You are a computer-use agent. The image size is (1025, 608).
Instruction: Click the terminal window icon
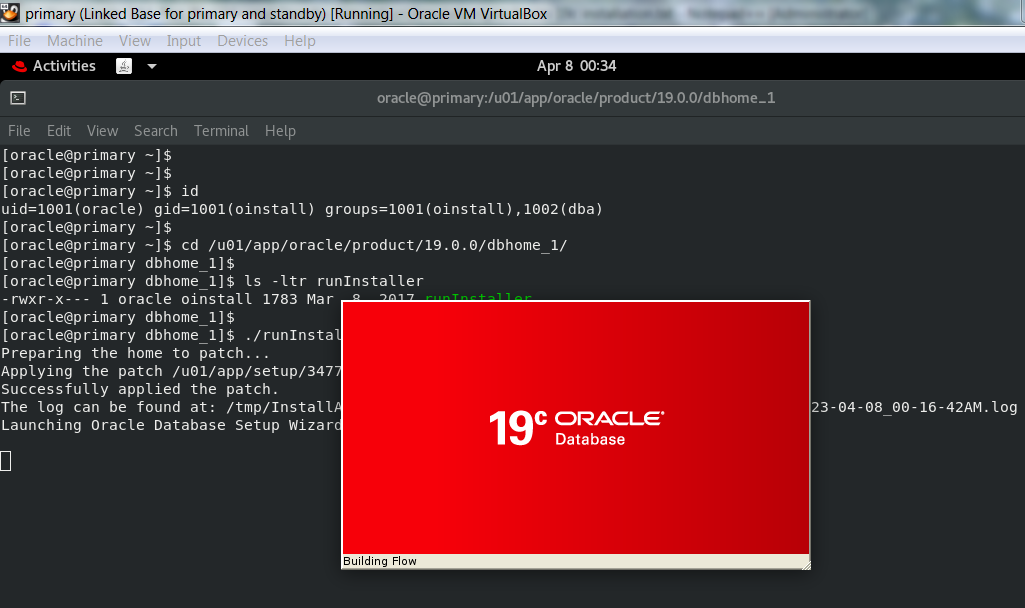tap(18, 98)
